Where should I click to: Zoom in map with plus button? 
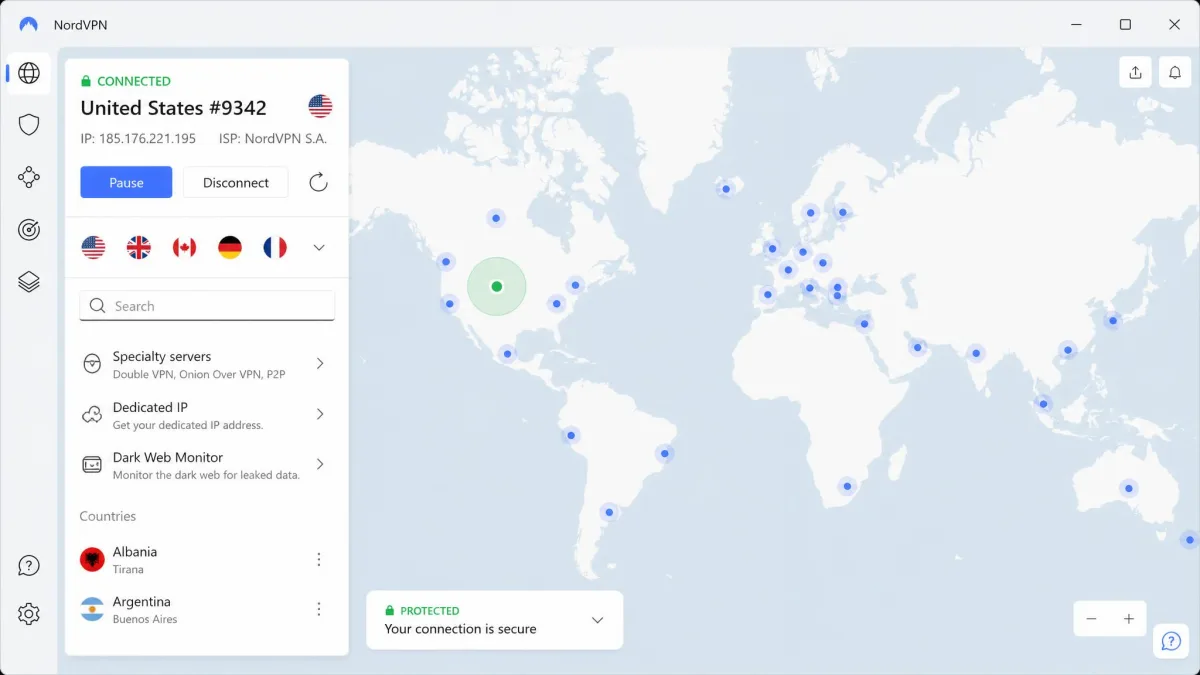click(1128, 619)
